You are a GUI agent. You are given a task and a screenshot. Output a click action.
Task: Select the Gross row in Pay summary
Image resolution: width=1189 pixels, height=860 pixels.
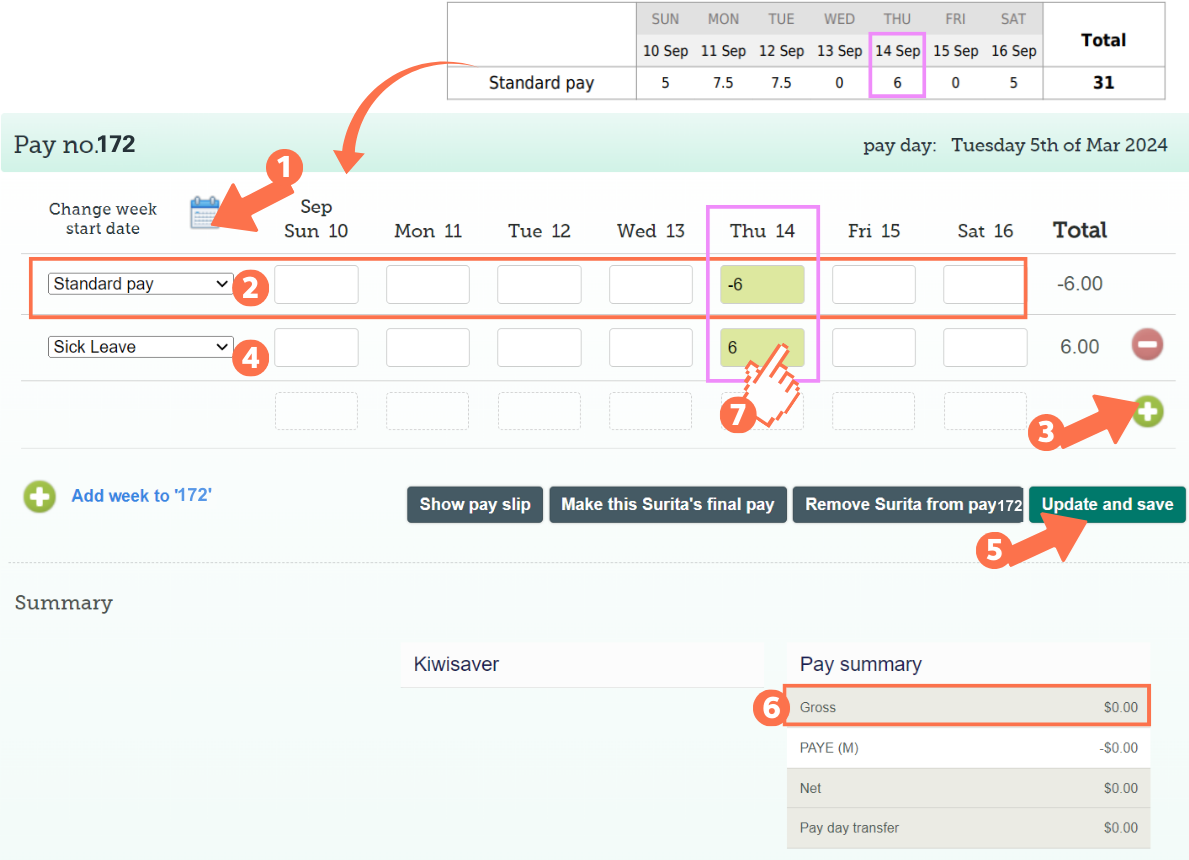pos(967,707)
